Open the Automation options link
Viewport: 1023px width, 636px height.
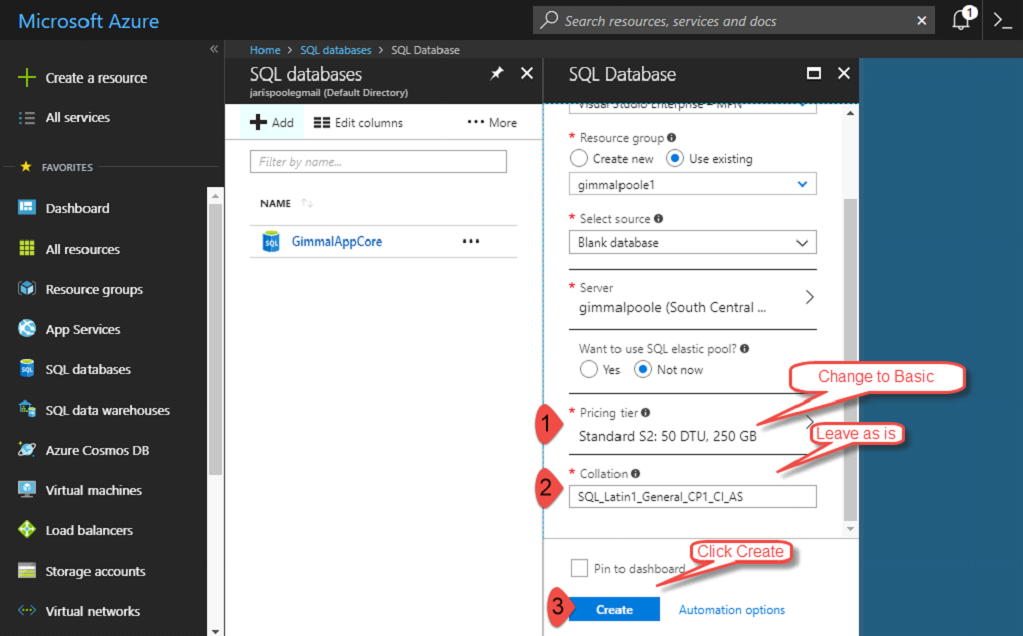coord(731,610)
